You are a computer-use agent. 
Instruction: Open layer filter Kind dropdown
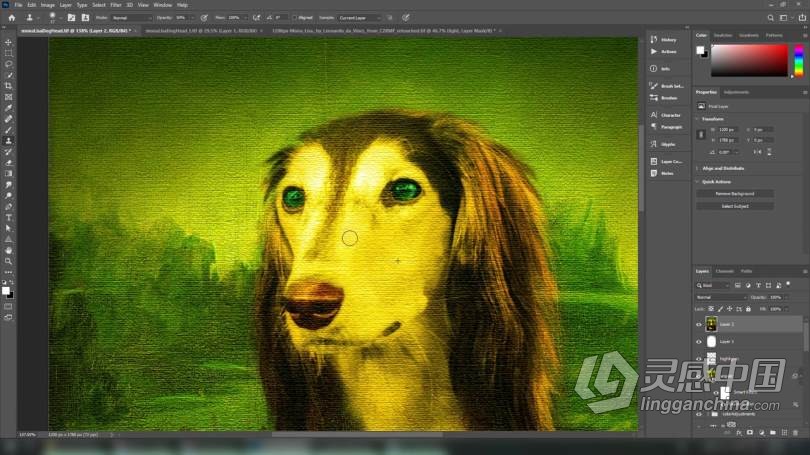[712, 285]
